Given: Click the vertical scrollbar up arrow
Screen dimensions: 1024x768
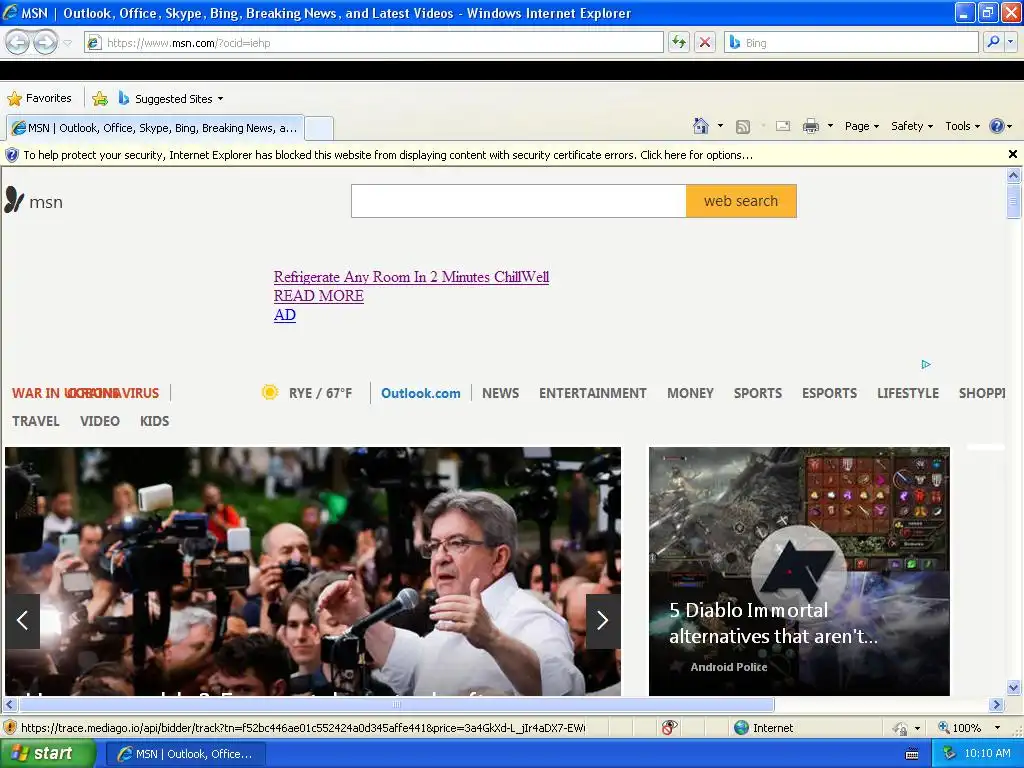Looking at the screenshot, I should 1013,175.
